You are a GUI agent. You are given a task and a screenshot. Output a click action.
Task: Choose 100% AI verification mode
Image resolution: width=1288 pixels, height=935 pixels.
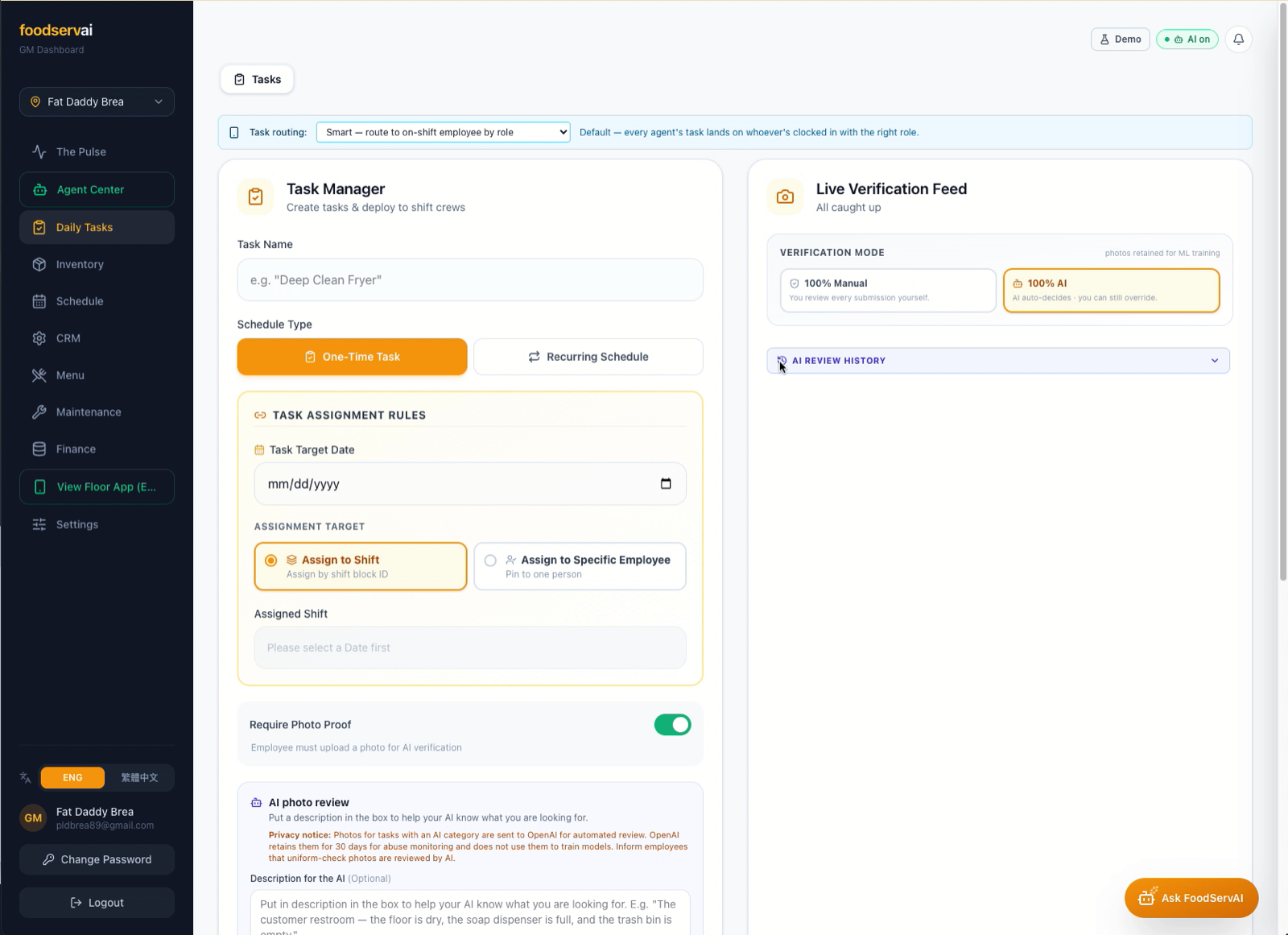click(1112, 290)
